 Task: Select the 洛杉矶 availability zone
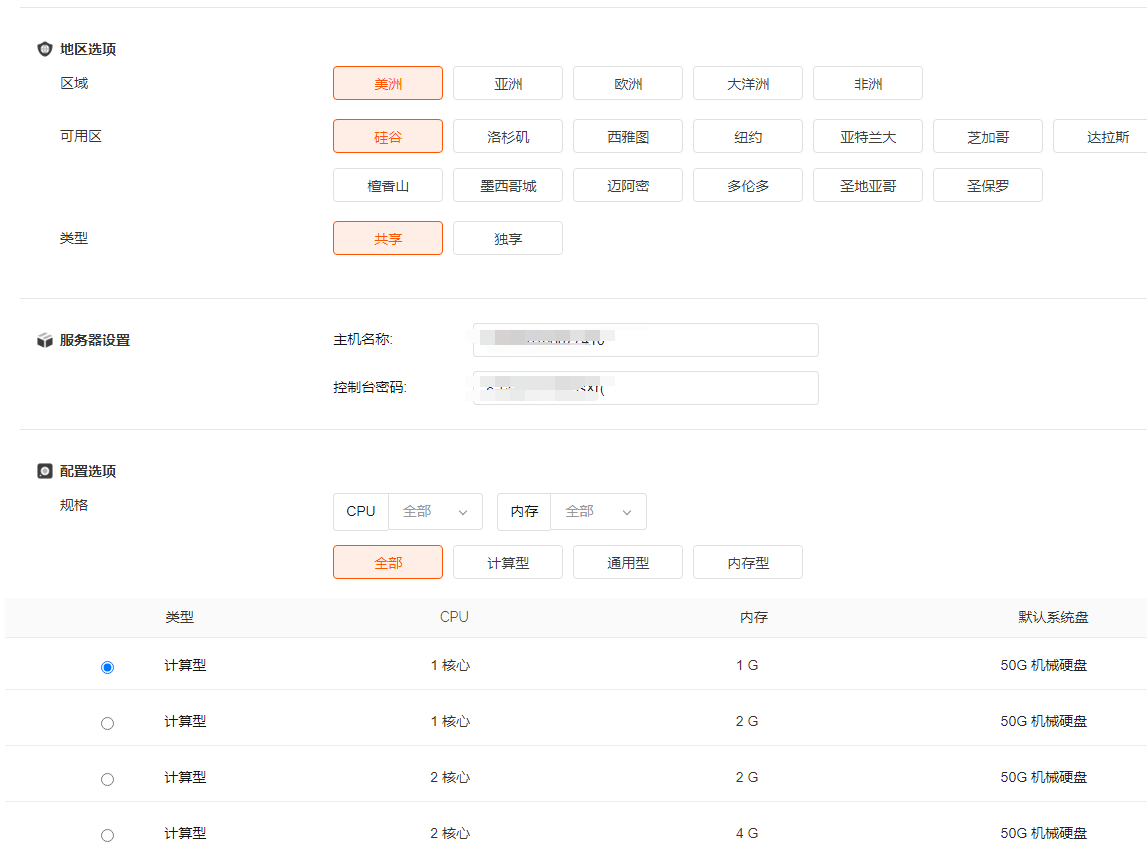(508, 137)
